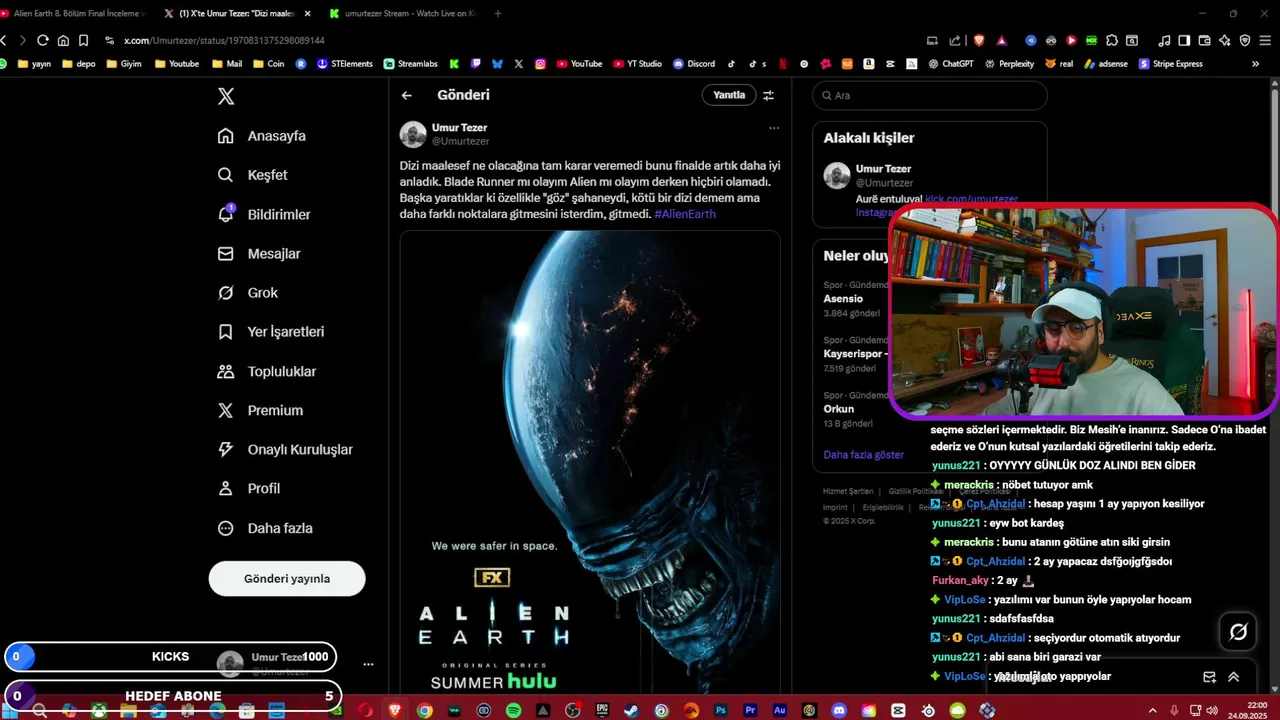The width and height of the screenshot is (1280, 720).
Task: Focus the Ara search field
Action: [x=930, y=95]
